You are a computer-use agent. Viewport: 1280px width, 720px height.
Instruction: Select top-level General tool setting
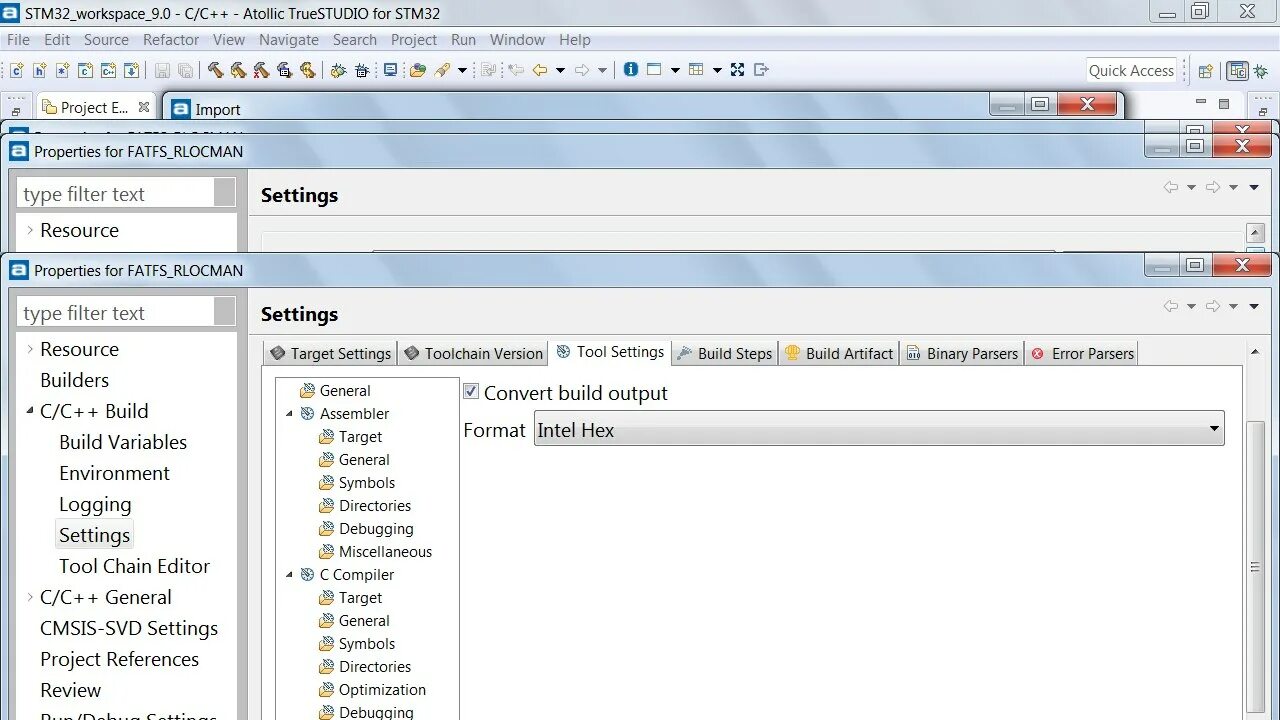point(345,391)
